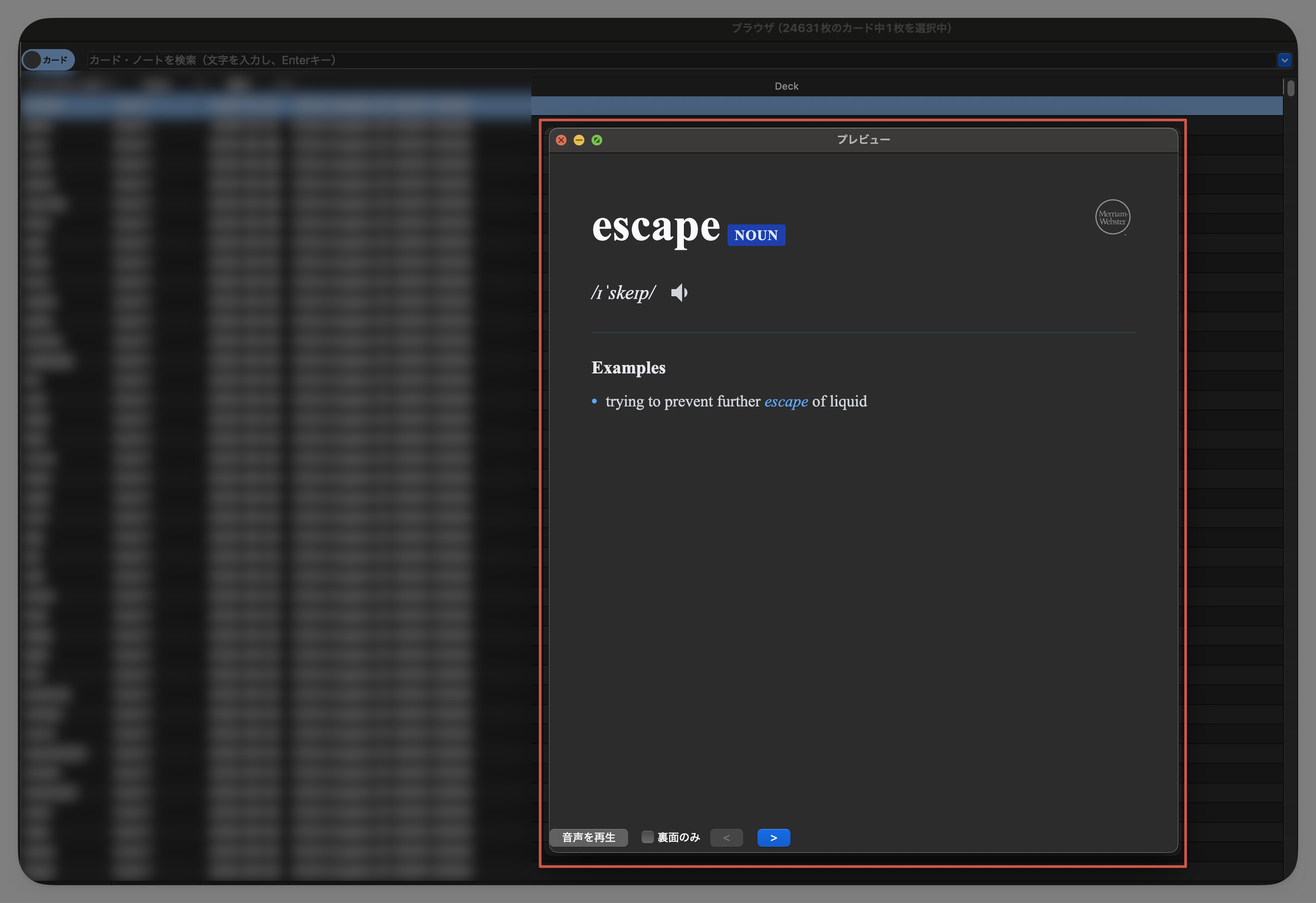Minimize the プレビュー window
The image size is (1316, 903).
pos(579,140)
